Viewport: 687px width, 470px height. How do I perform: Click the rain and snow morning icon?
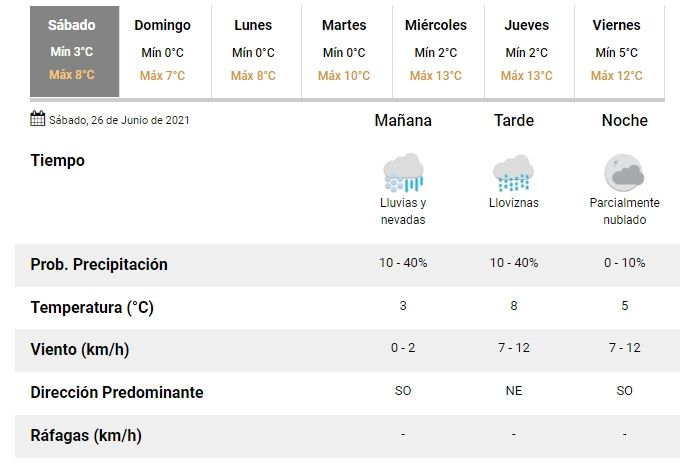click(x=403, y=173)
